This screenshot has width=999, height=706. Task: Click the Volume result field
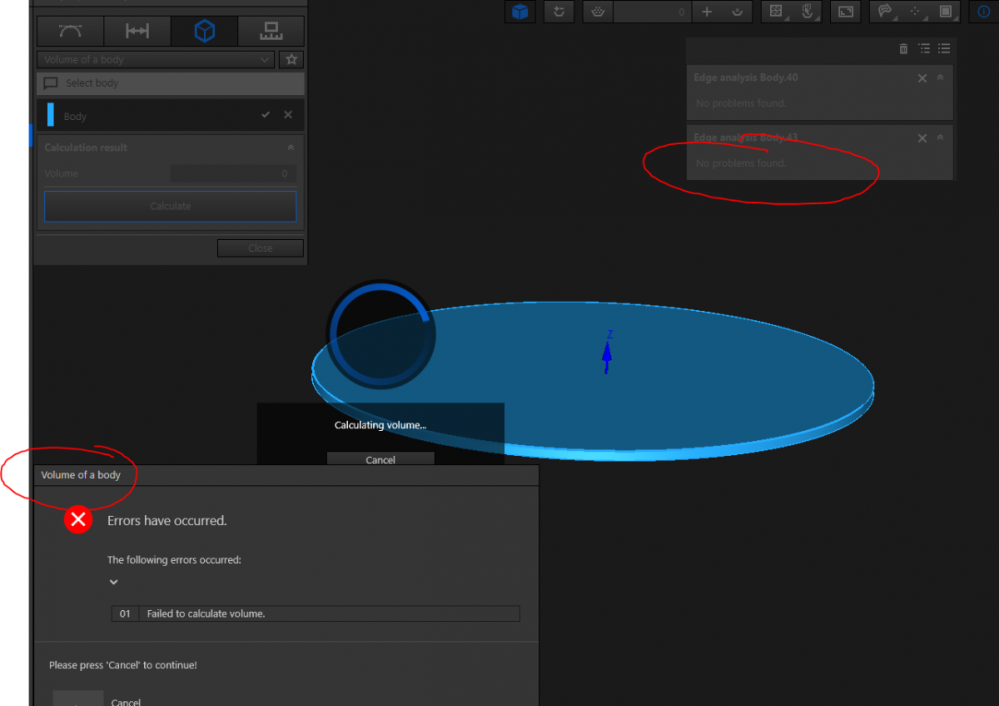tap(232, 174)
